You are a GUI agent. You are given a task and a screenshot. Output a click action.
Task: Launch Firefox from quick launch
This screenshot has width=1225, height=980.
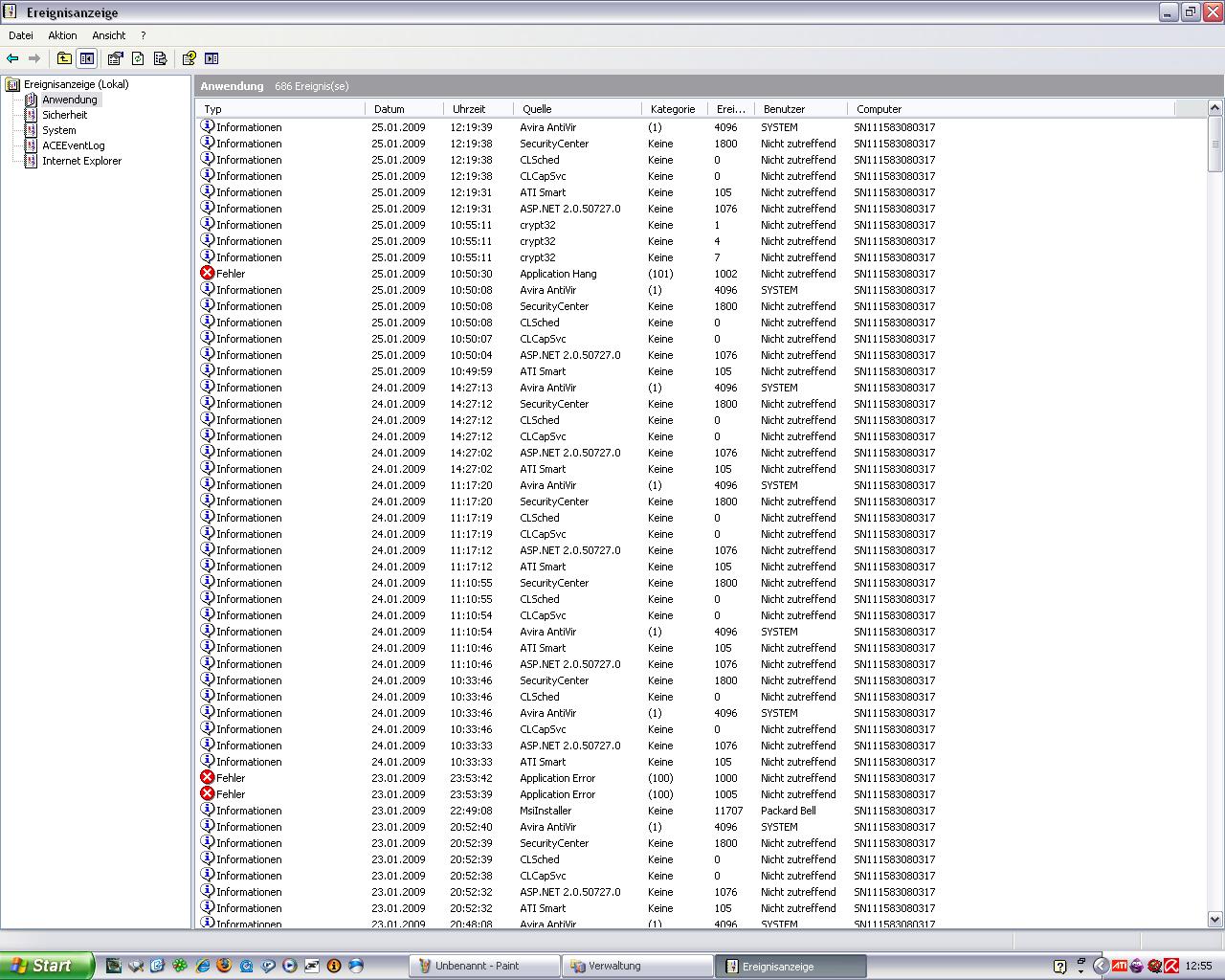click(224, 966)
